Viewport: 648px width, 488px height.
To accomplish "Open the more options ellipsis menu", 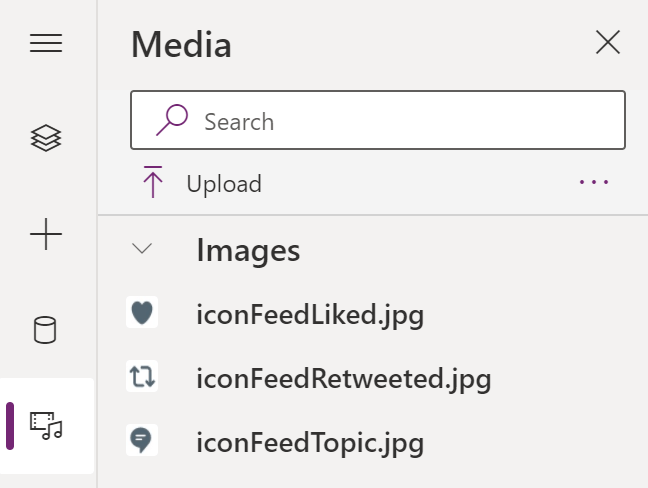I will pos(594,182).
